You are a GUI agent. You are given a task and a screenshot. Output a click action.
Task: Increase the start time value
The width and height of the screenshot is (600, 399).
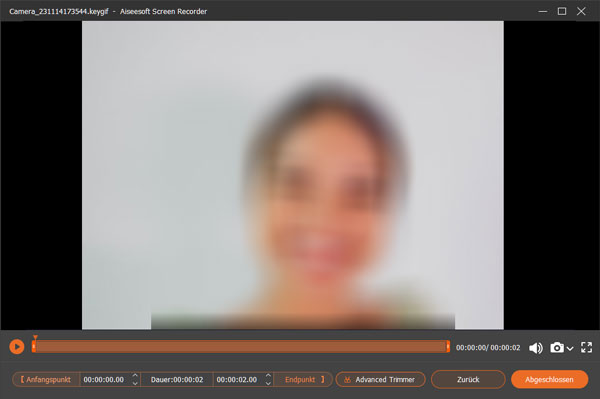coord(135,376)
